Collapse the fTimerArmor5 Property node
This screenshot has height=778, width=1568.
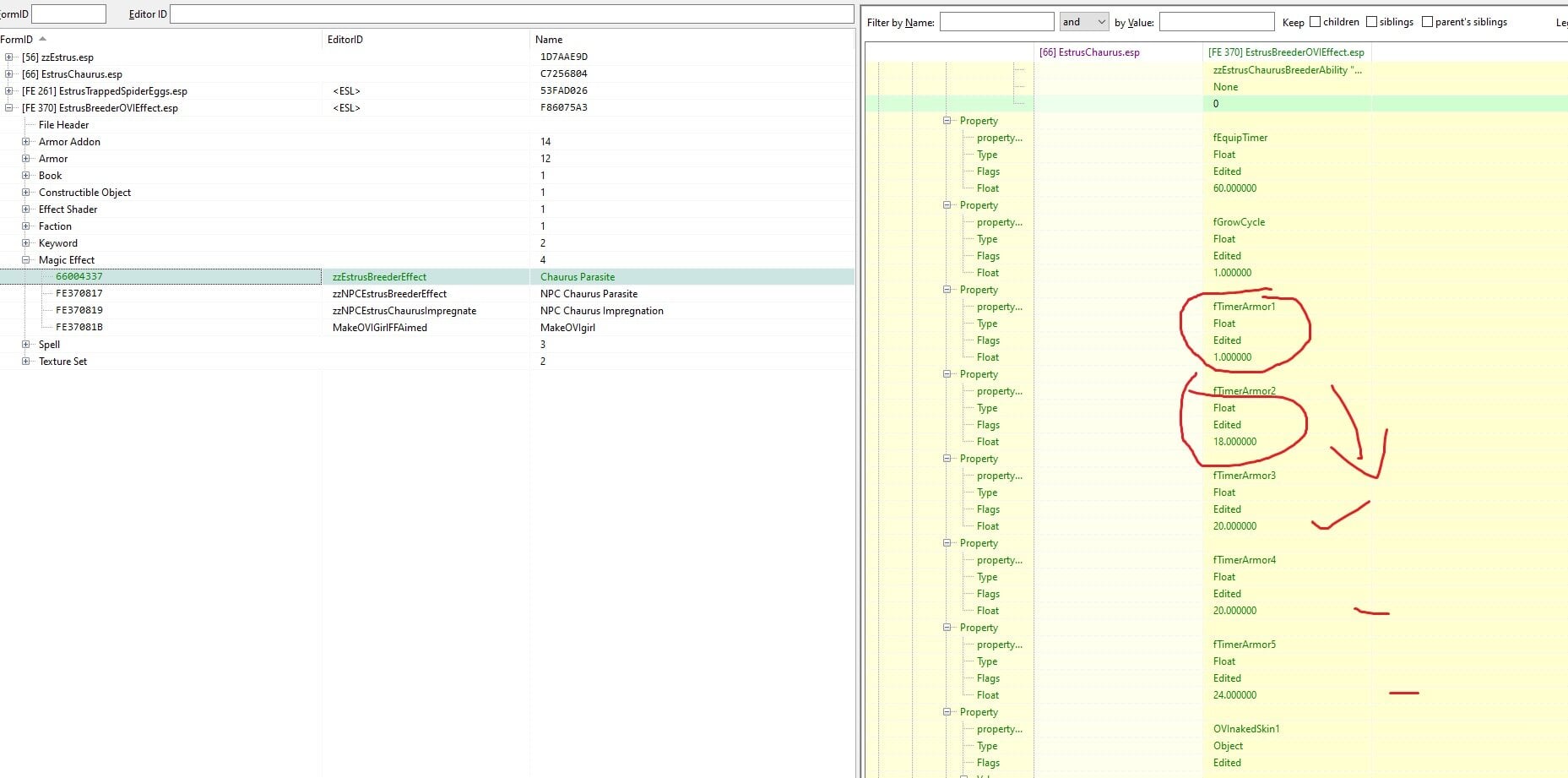pos(947,628)
